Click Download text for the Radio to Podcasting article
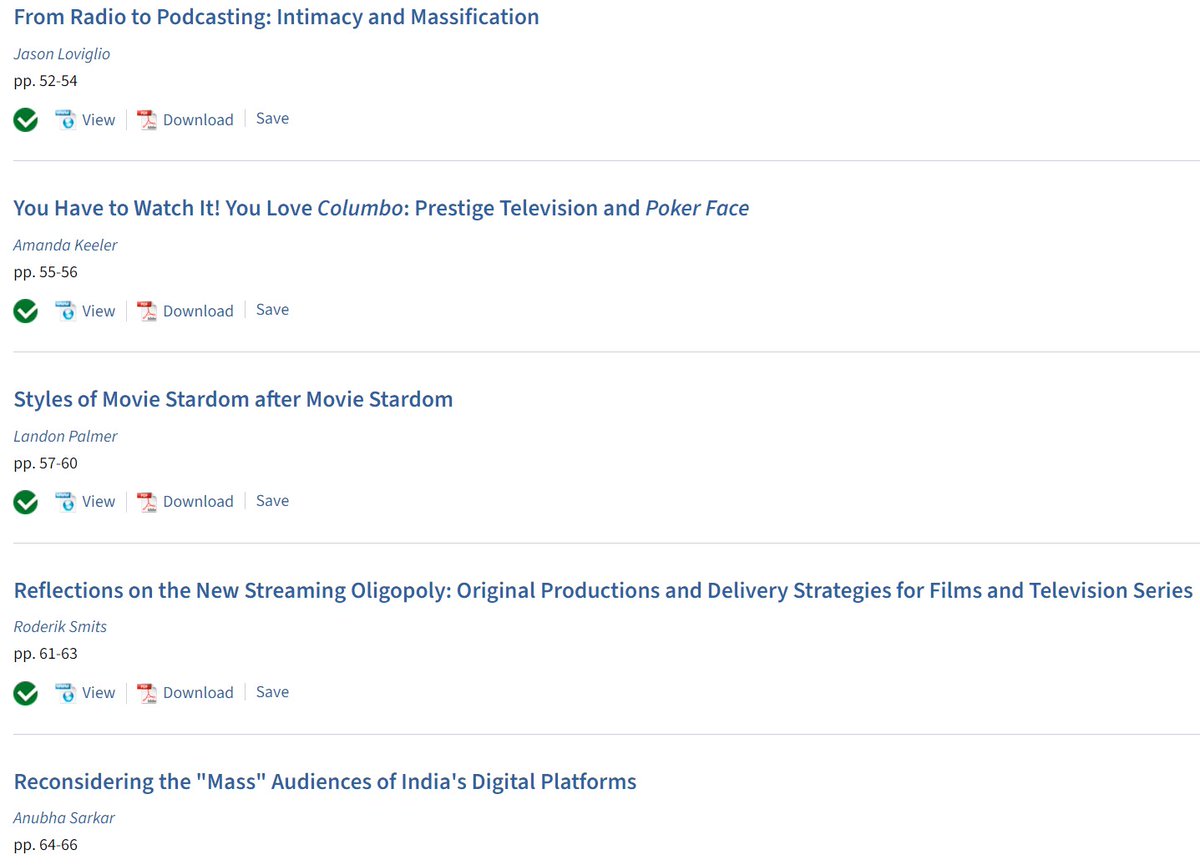The width and height of the screenshot is (1200, 865). point(198,119)
